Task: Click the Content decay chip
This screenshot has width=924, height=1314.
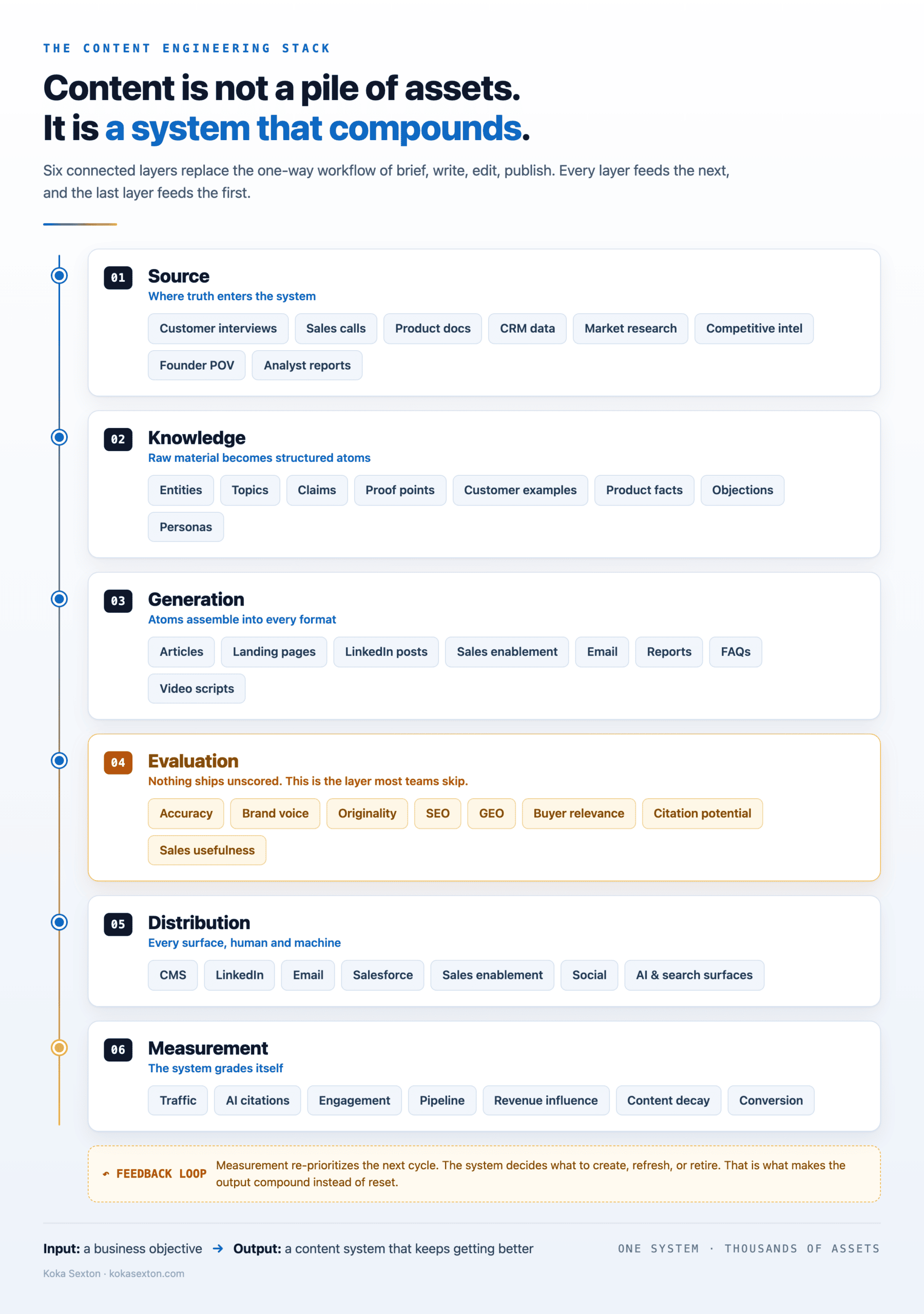Action: (x=668, y=1100)
